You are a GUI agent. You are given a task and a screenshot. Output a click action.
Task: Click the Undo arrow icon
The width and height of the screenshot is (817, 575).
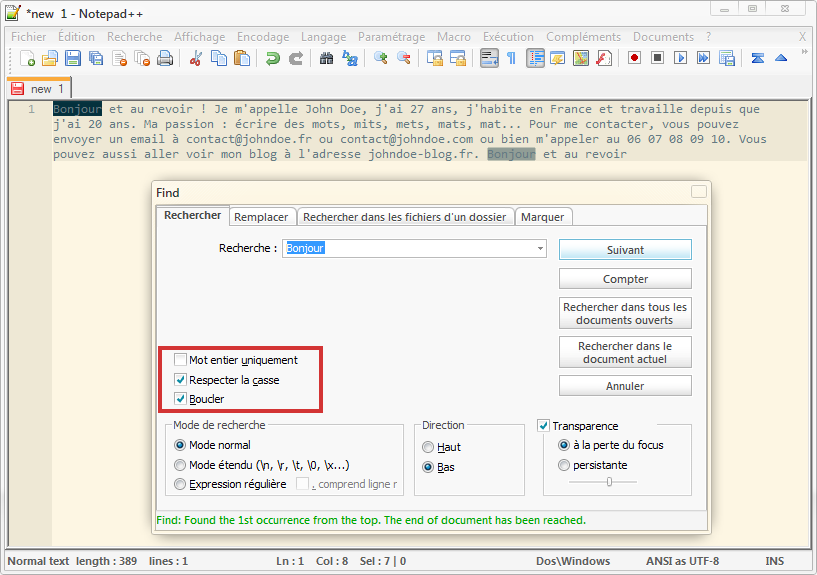pos(273,58)
